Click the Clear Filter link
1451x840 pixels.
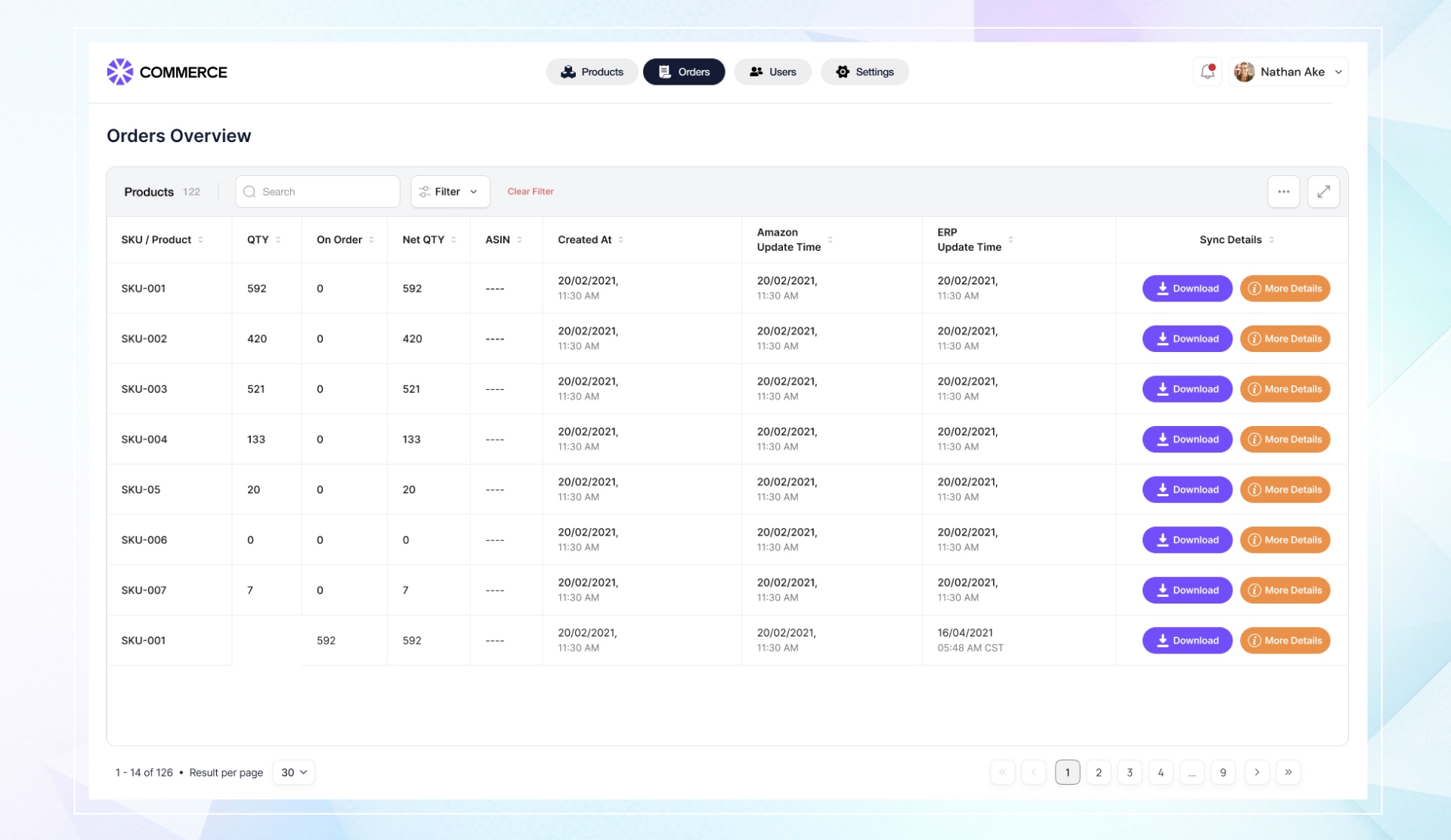click(531, 192)
